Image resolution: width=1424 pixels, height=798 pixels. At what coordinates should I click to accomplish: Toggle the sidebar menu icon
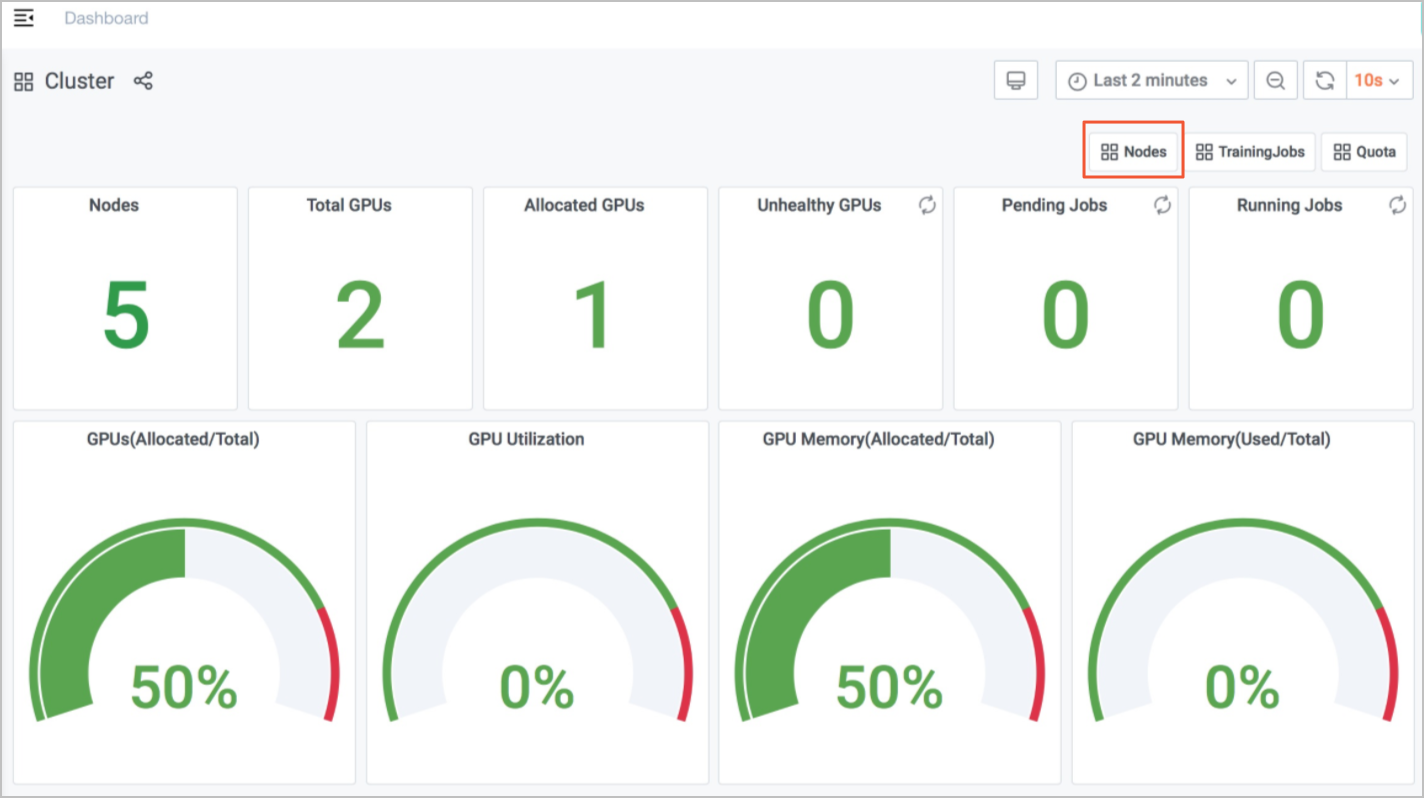click(x=23, y=18)
